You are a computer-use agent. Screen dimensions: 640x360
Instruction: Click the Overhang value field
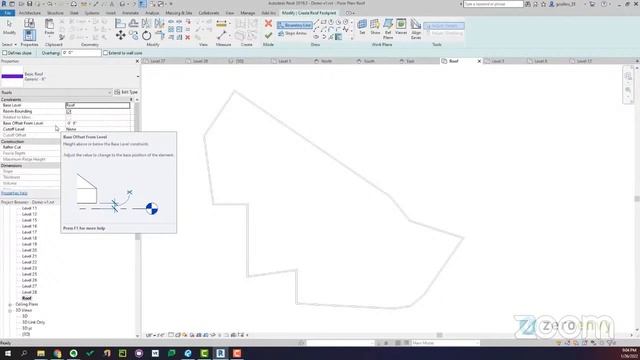point(81,53)
